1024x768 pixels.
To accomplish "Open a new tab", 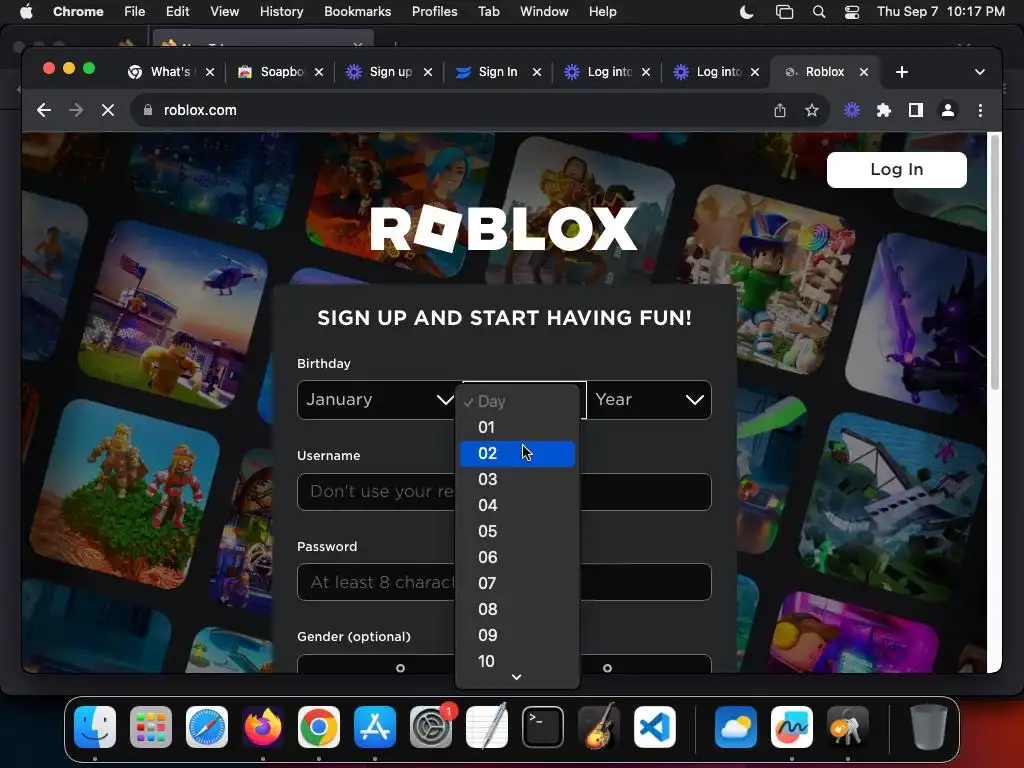I will click(902, 72).
